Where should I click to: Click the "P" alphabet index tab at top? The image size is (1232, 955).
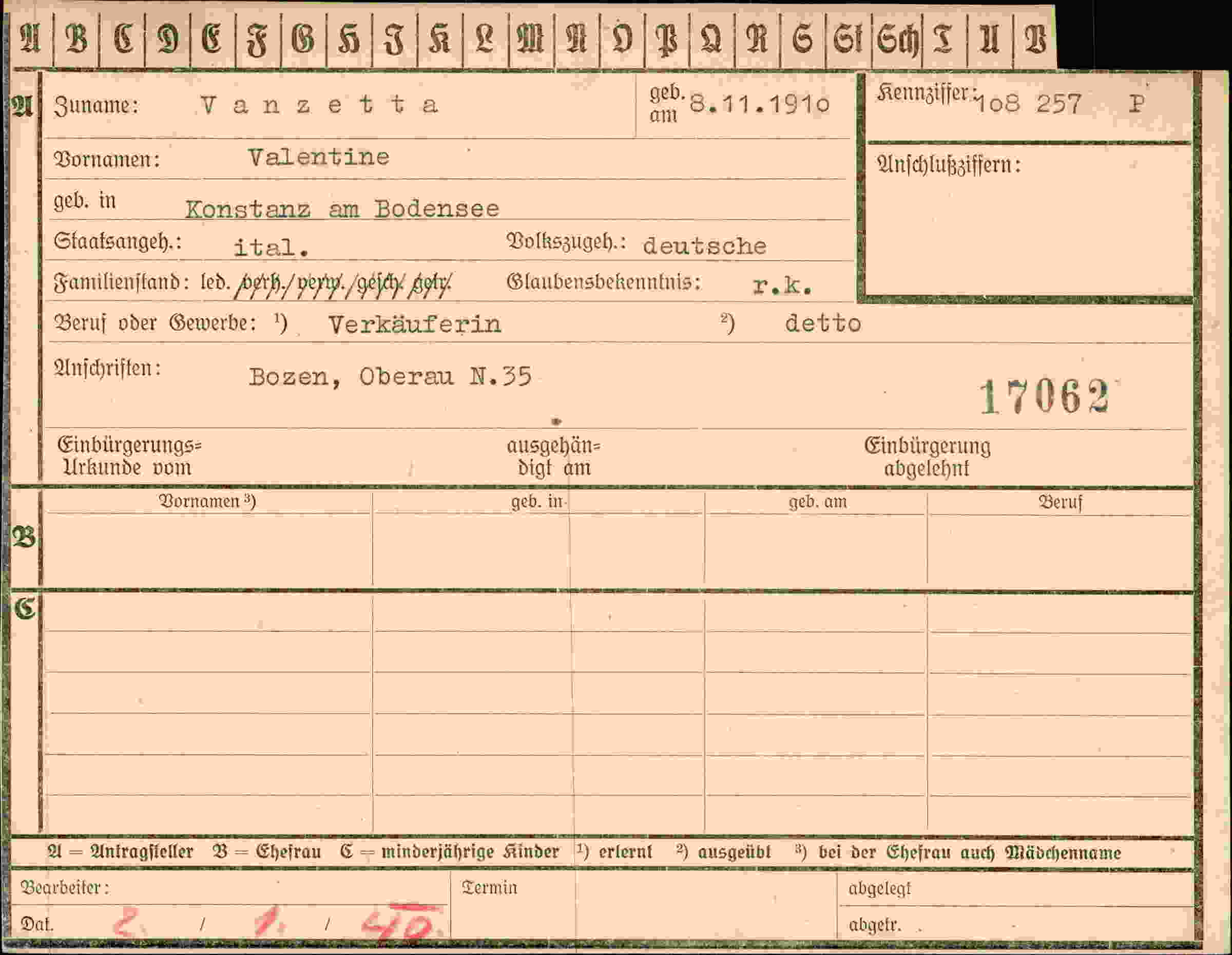click(x=667, y=41)
